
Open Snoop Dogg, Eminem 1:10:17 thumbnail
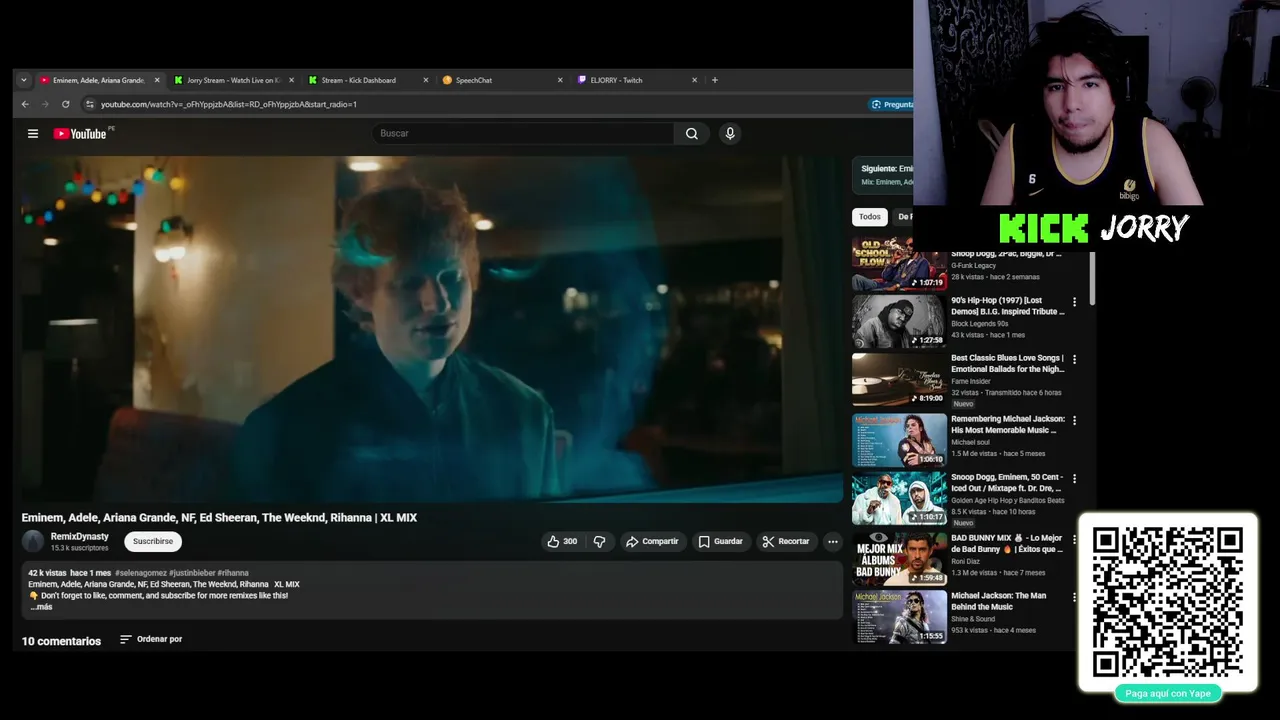click(899, 499)
